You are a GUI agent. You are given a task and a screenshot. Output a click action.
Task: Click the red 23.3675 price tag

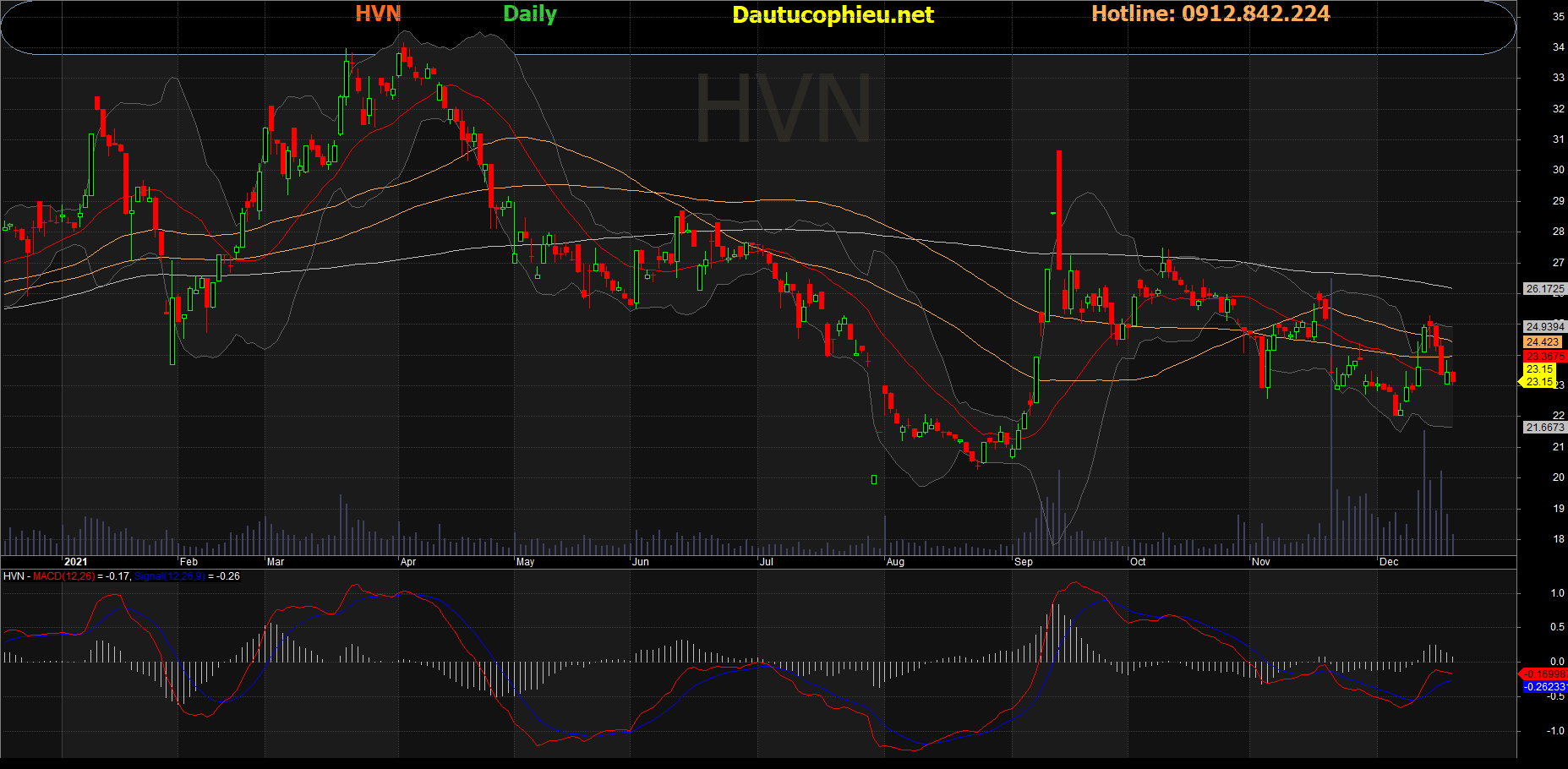1544,357
